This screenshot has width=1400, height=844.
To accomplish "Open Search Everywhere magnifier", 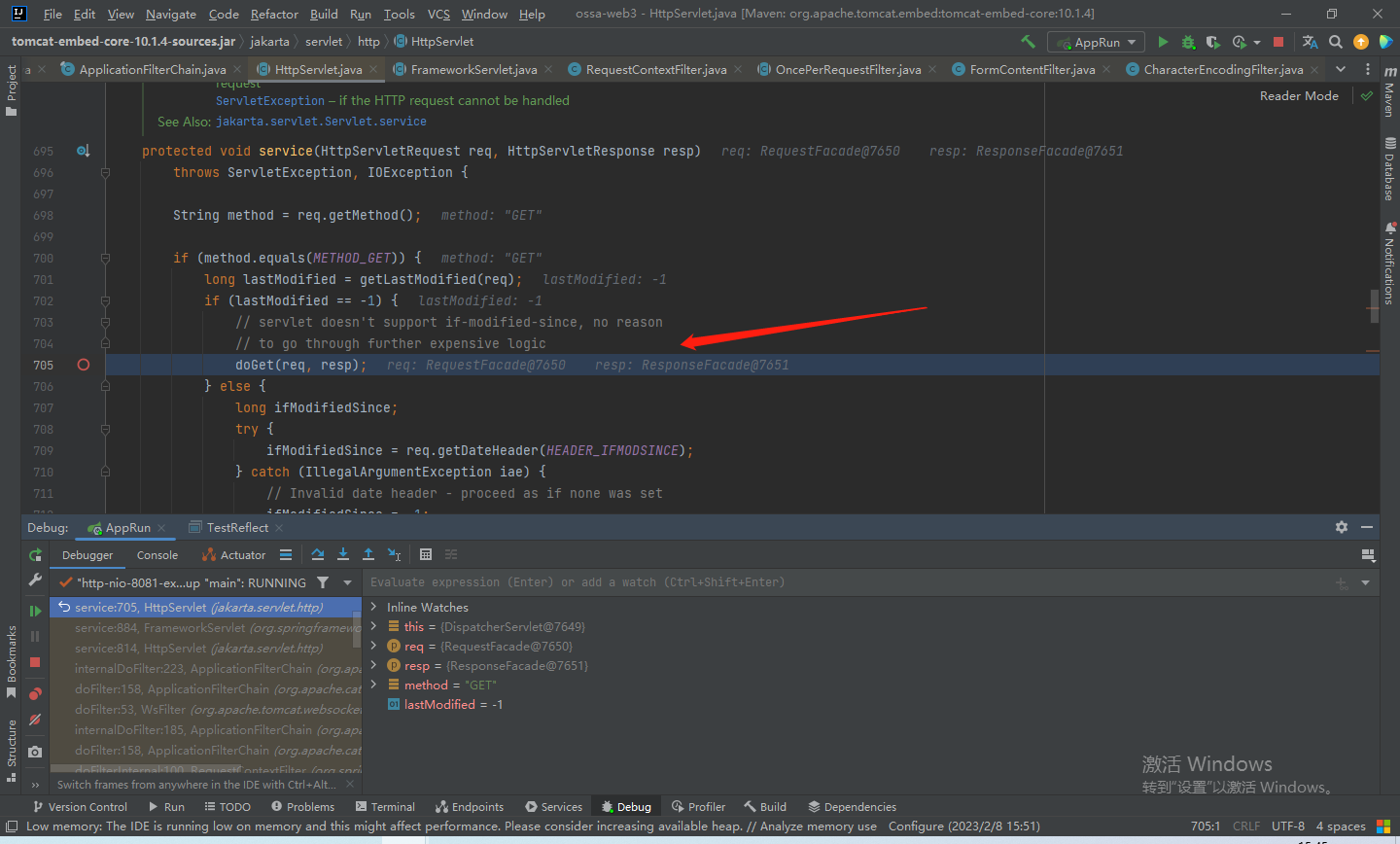I will click(1336, 42).
